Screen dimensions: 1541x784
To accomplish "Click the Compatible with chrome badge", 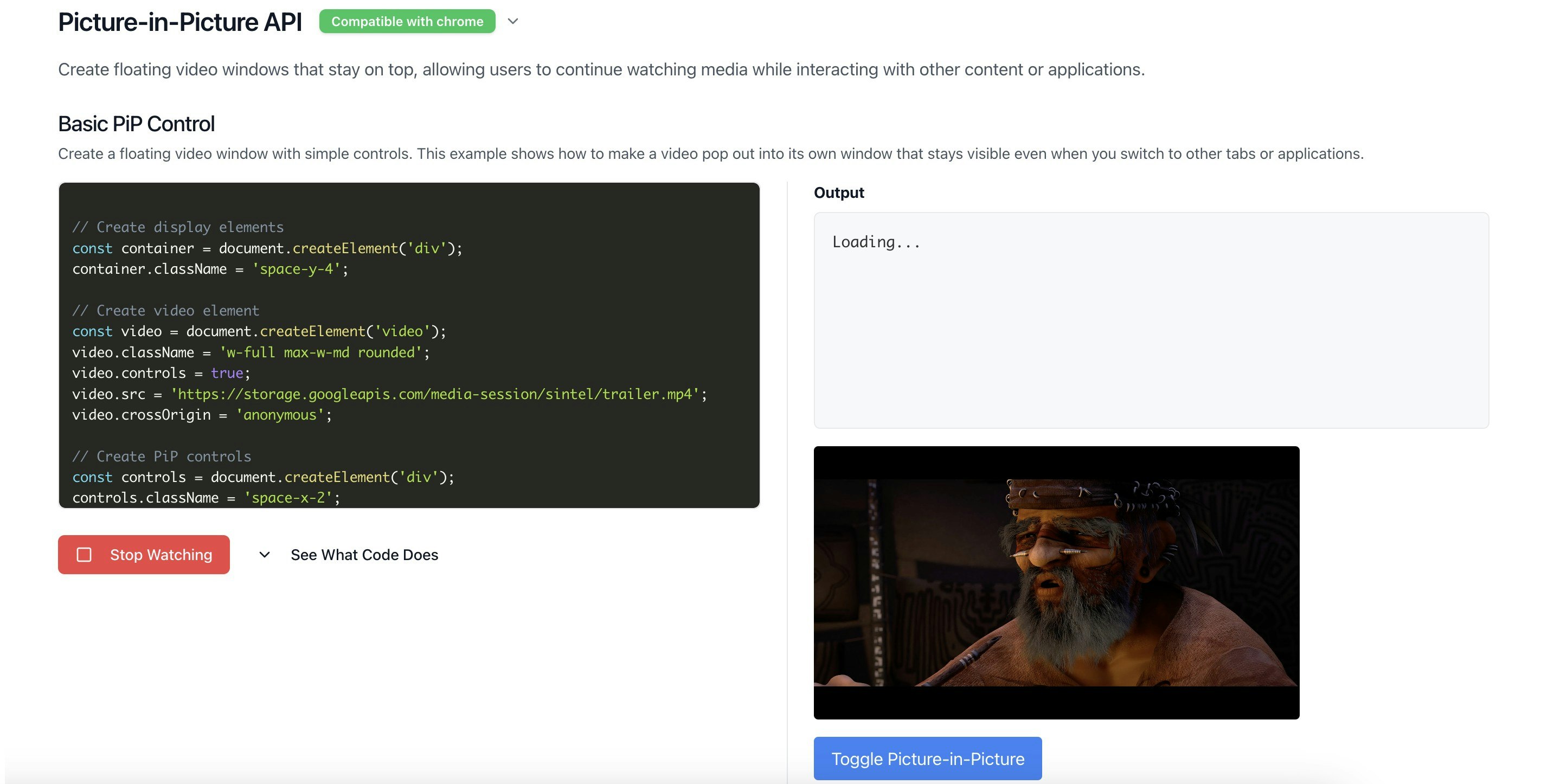I will tap(407, 22).
